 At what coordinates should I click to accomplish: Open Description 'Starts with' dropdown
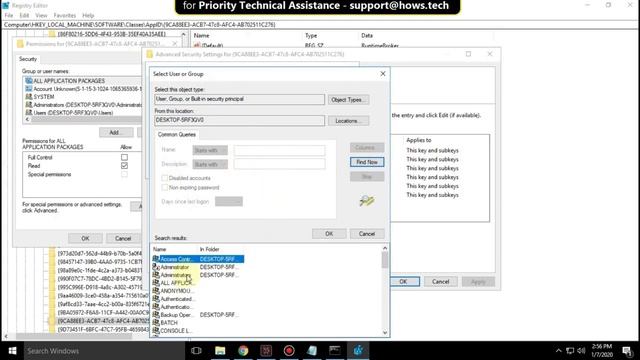pyautogui.click(x=210, y=164)
